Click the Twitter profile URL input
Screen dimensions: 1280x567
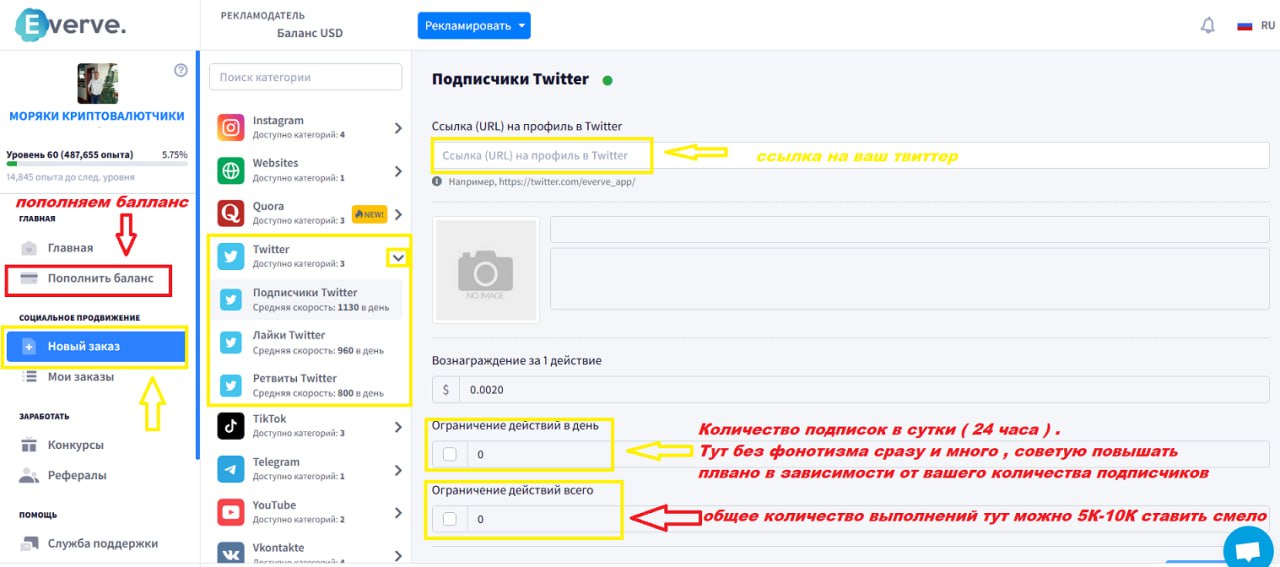point(851,155)
